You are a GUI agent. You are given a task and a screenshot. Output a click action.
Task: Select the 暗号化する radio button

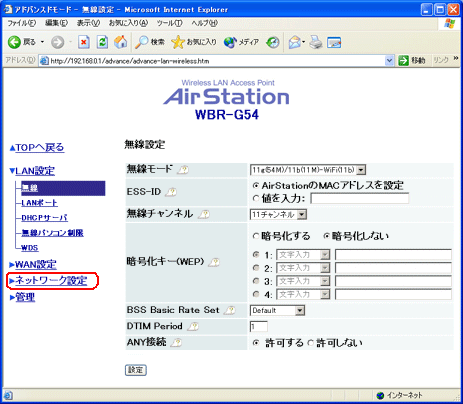(256, 236)
